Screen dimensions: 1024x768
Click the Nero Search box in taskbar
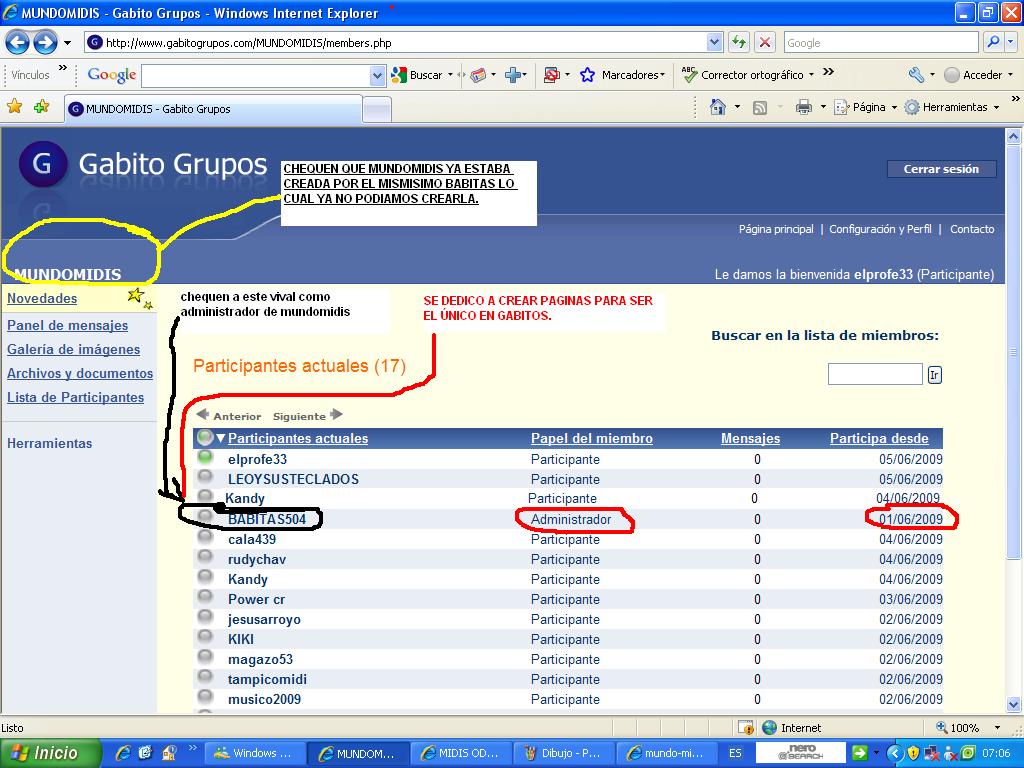click(x=801, y=753)
